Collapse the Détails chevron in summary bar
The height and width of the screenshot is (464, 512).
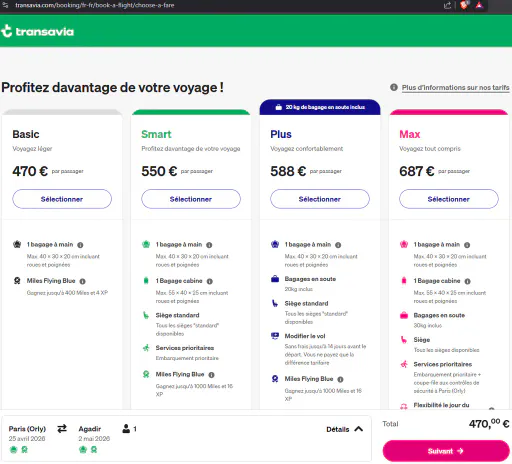click(x=359, y=429)
